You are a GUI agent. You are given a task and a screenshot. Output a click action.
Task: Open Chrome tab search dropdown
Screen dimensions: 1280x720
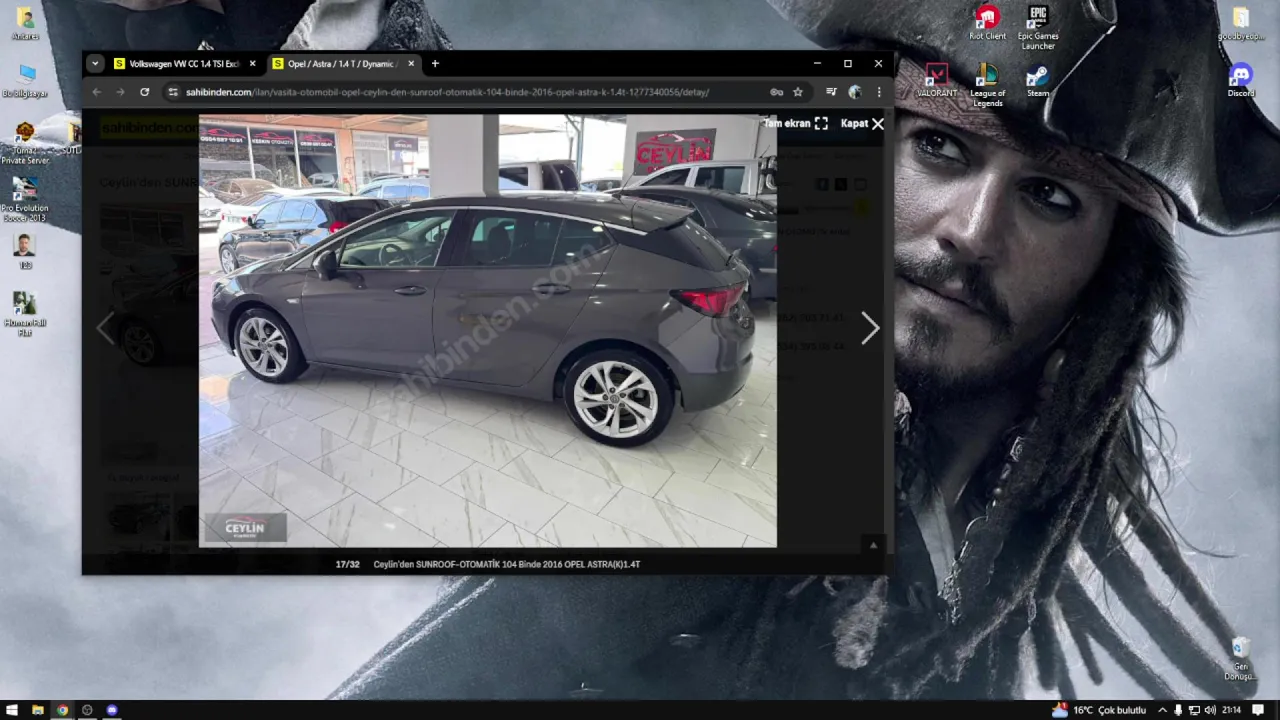click(x=95, y=64)
